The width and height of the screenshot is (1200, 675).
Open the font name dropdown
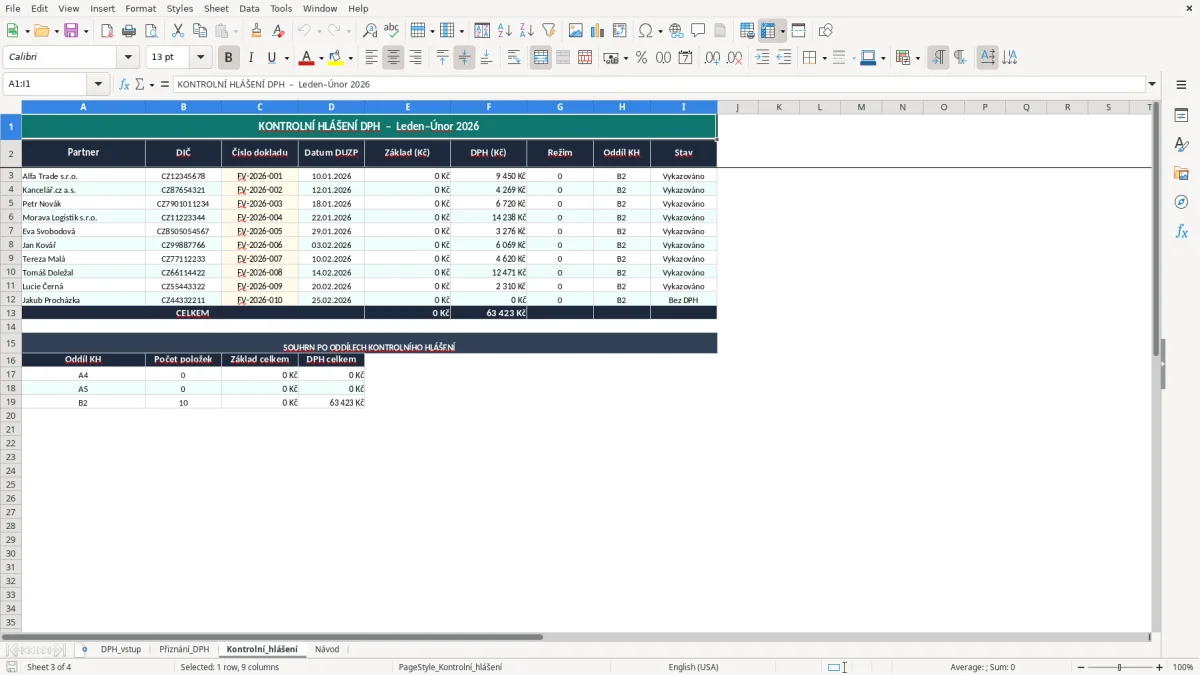coord(128,58)
